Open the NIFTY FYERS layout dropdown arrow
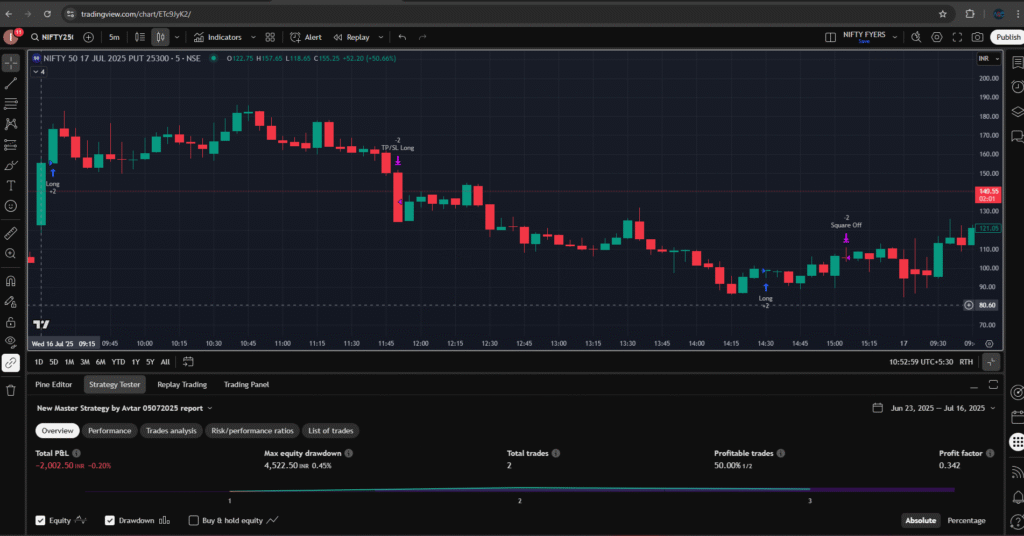The height and width of the screenshot is (536, 1024). [895, 37]
